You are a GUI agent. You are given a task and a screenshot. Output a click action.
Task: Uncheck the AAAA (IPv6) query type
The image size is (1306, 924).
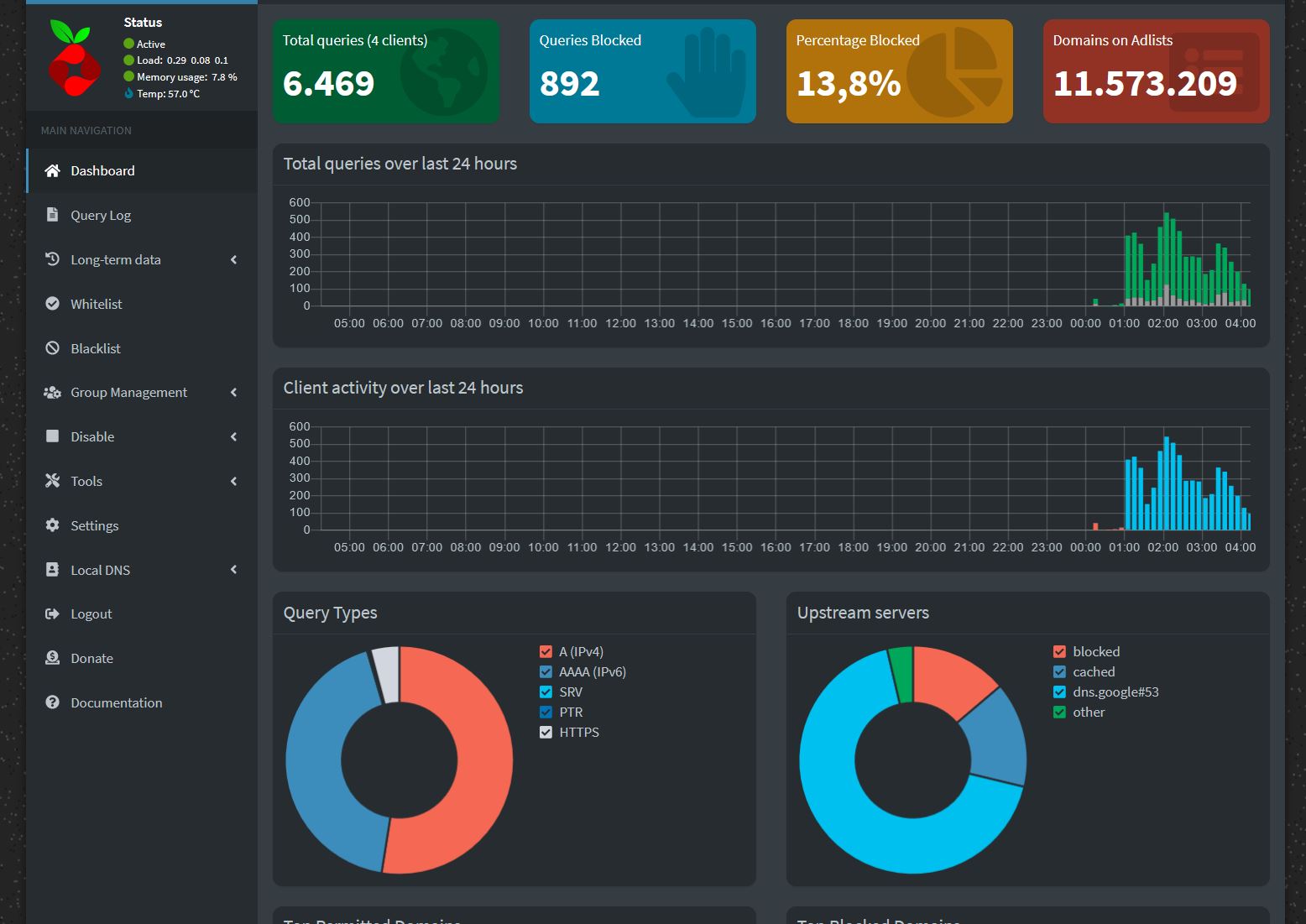tap(546, 671)
